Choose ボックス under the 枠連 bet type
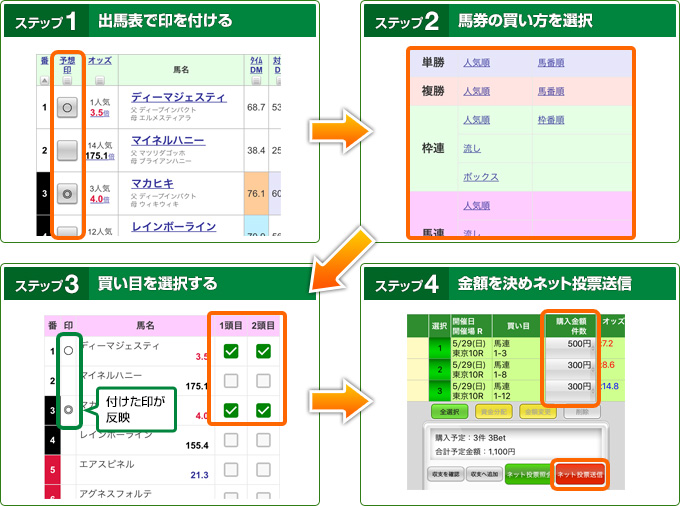The width and height of the screenshot is (680, 506). click(x=480, y=177)
